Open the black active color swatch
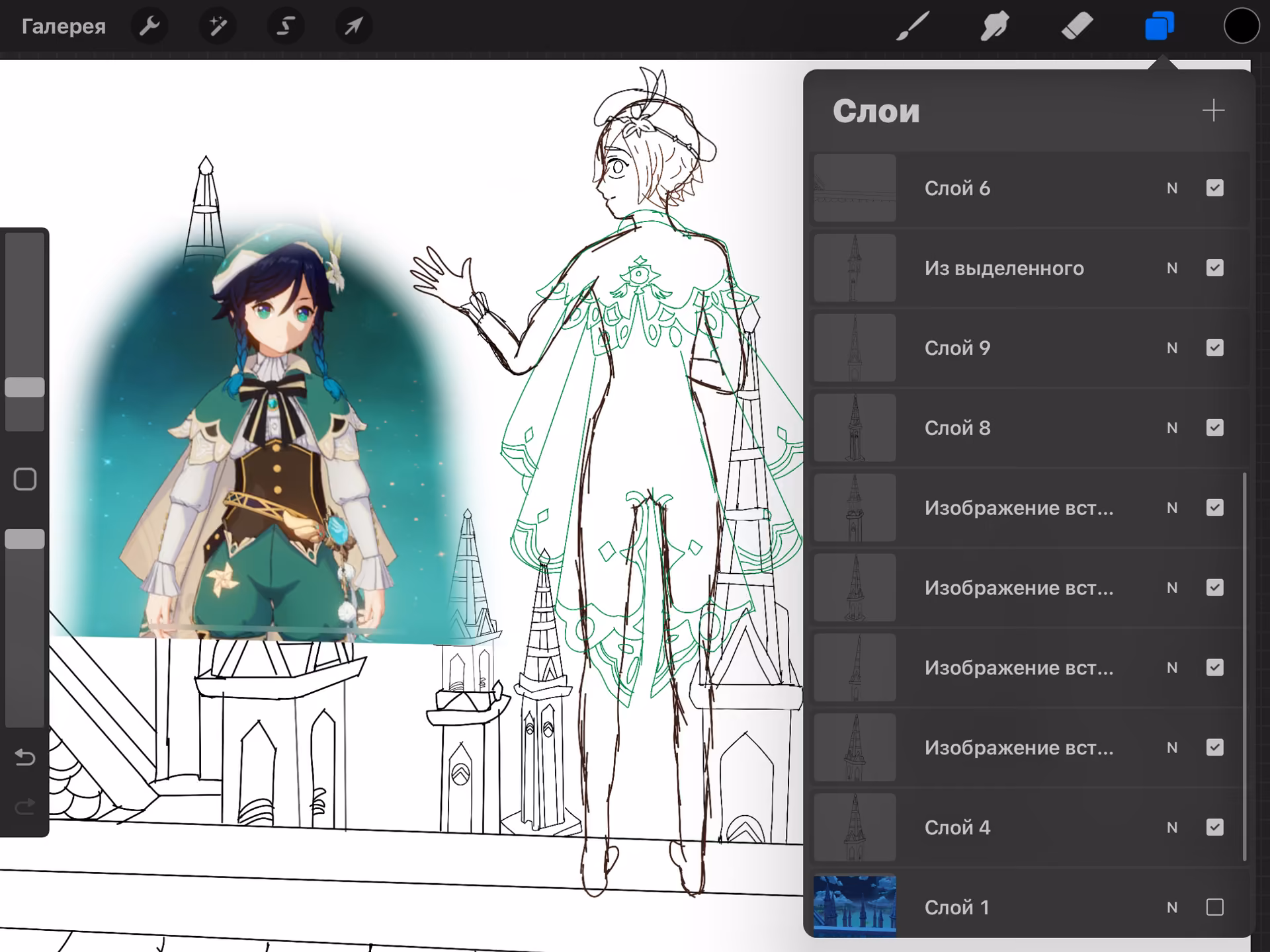 click(1242, 26)
